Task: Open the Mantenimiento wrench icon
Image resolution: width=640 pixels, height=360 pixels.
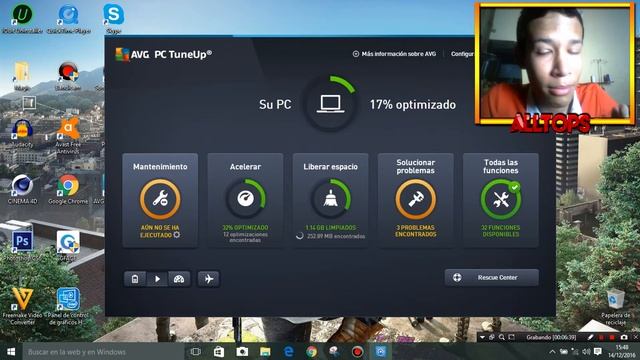Action: tap(160, 199)
